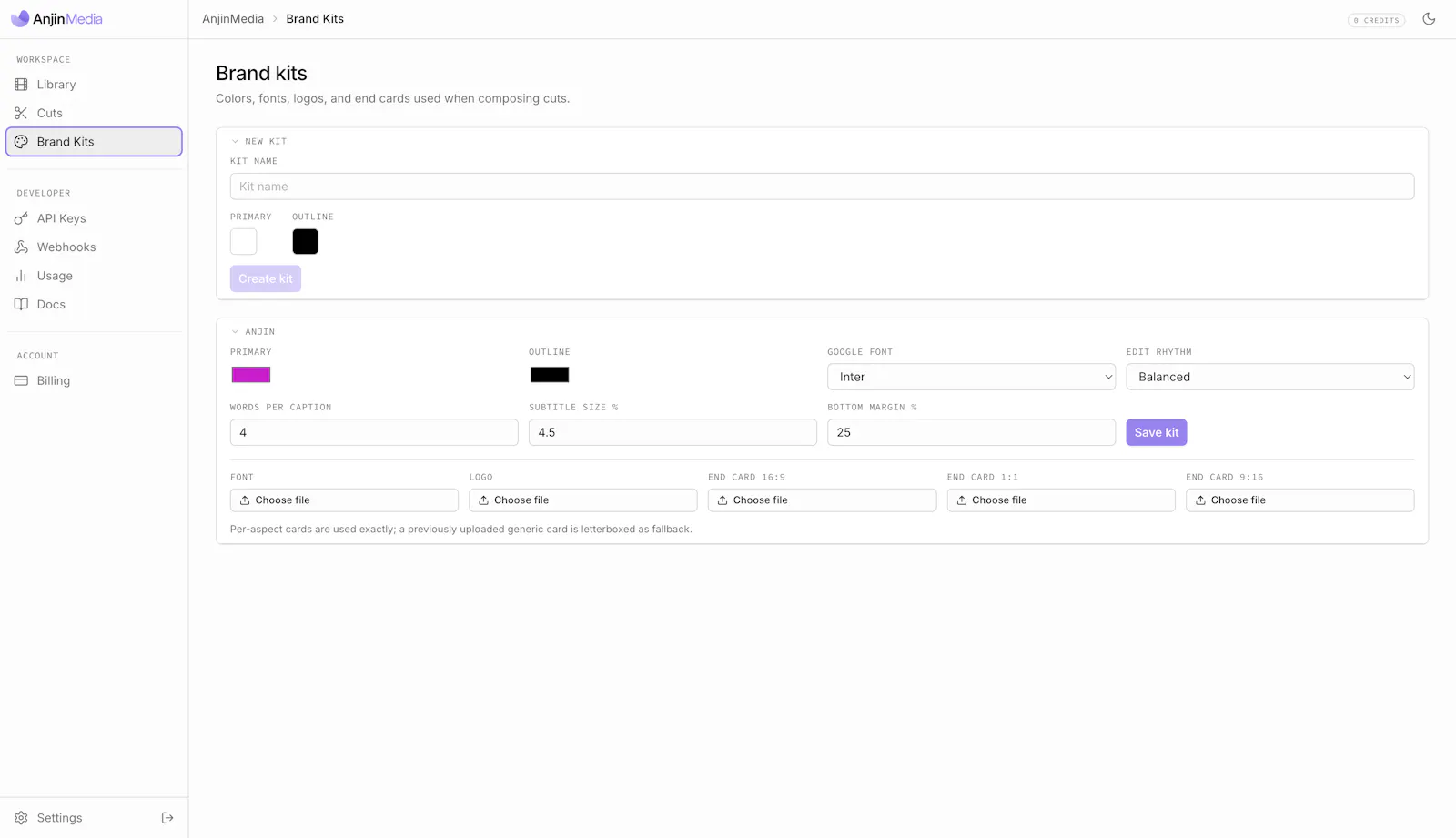Collapse the Anjin kit section chevron
Image resolution: width=1456 pixels, height=838 pixels.
(235, 332)
